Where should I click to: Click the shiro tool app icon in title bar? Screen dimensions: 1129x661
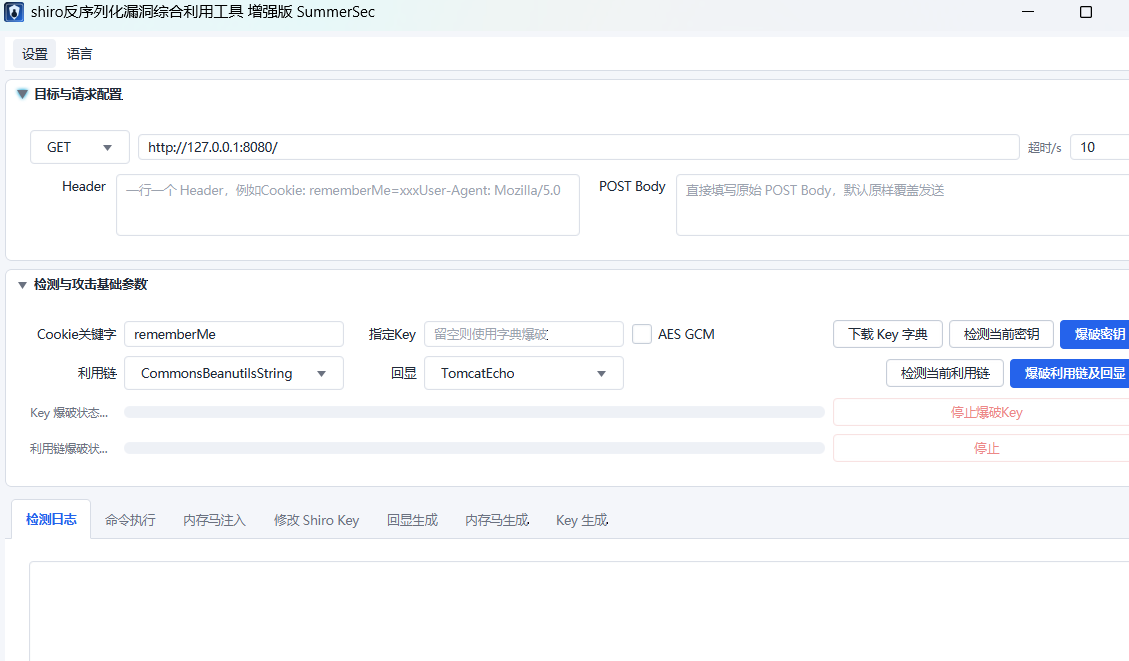[14, 12]
